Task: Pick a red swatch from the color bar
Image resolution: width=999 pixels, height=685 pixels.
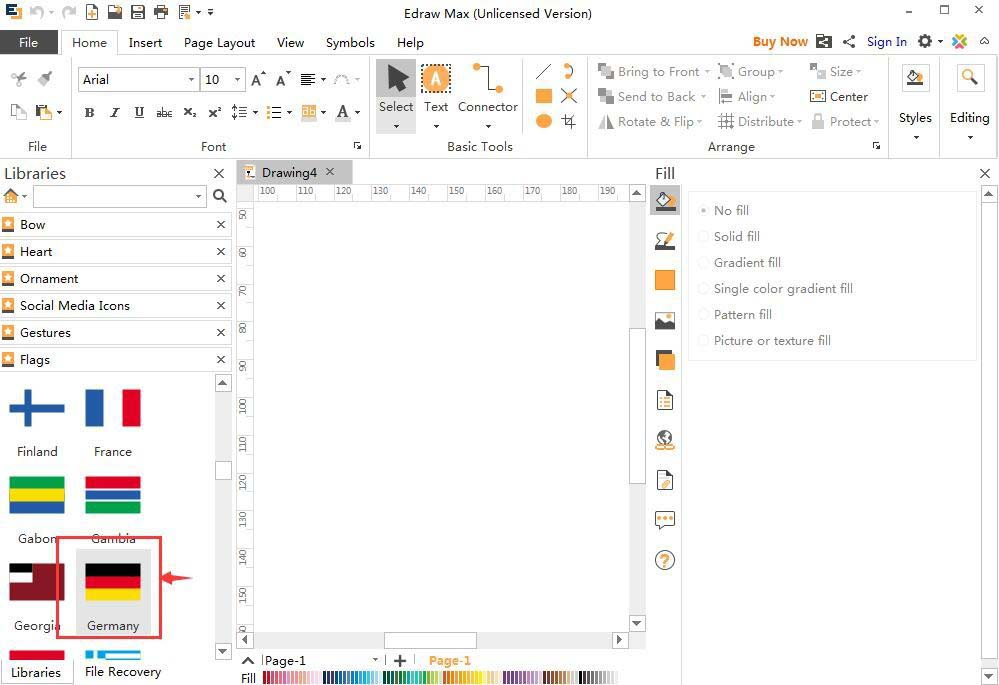Action: [x=277, y=678]
